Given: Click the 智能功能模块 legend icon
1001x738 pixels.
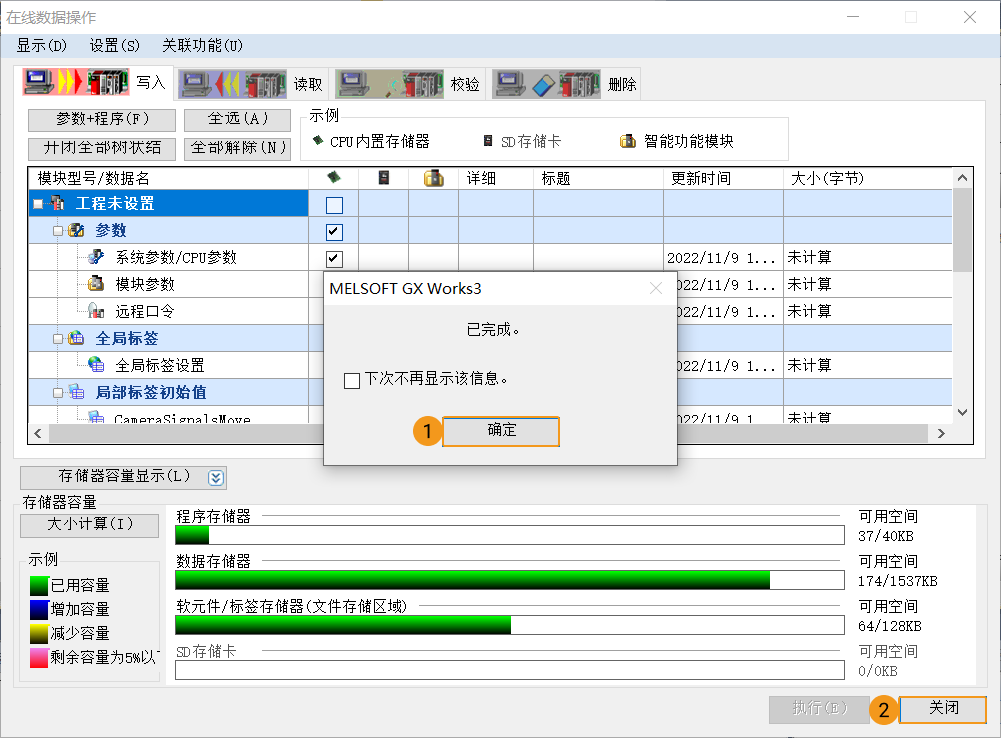Looking at the screenshot, I should pyautogui.click(x=626, y=139).
